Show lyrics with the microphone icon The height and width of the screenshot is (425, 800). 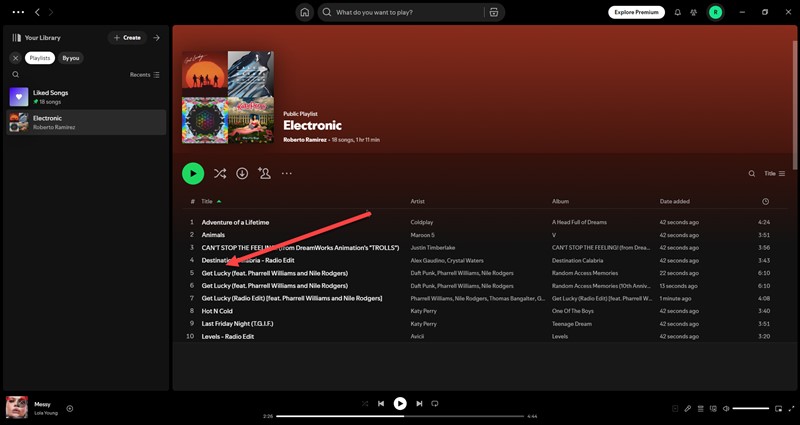(688, 409)
